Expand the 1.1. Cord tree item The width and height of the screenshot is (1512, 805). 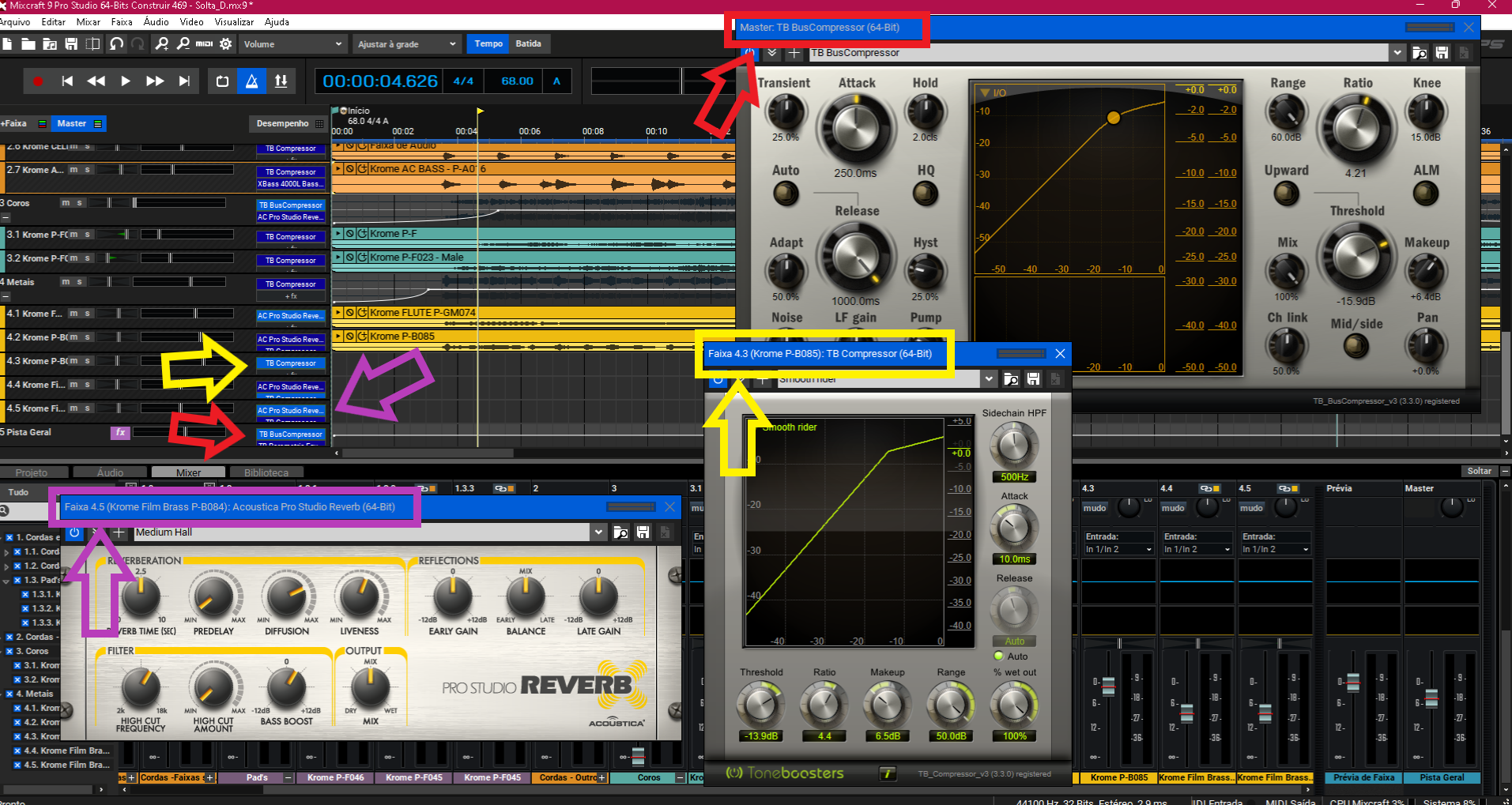[6, 551]
